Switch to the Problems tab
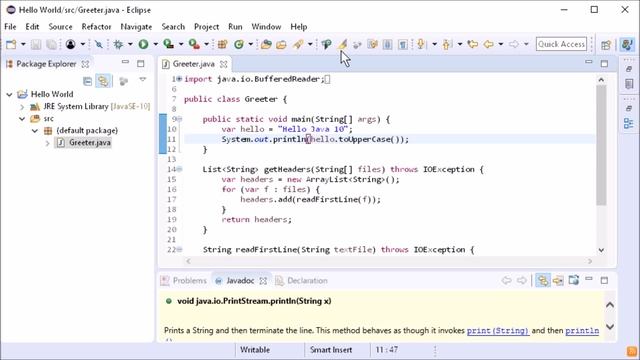Screen dimensions: 640x360 (x=184, y=280)
